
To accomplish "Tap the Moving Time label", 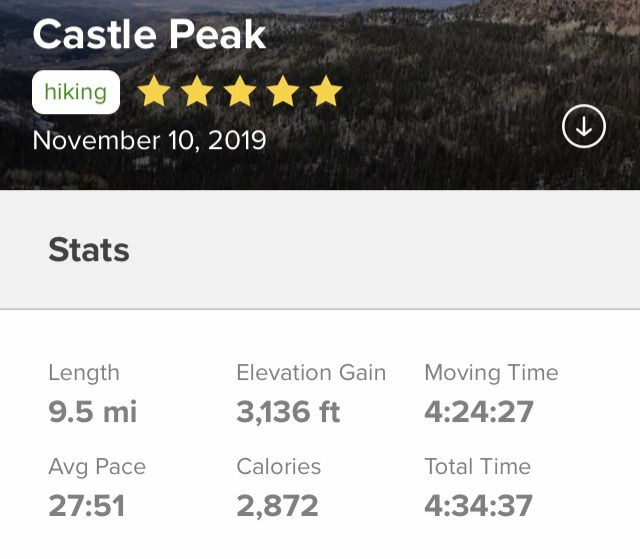I will pyautogui.click(x=491, y=373).
